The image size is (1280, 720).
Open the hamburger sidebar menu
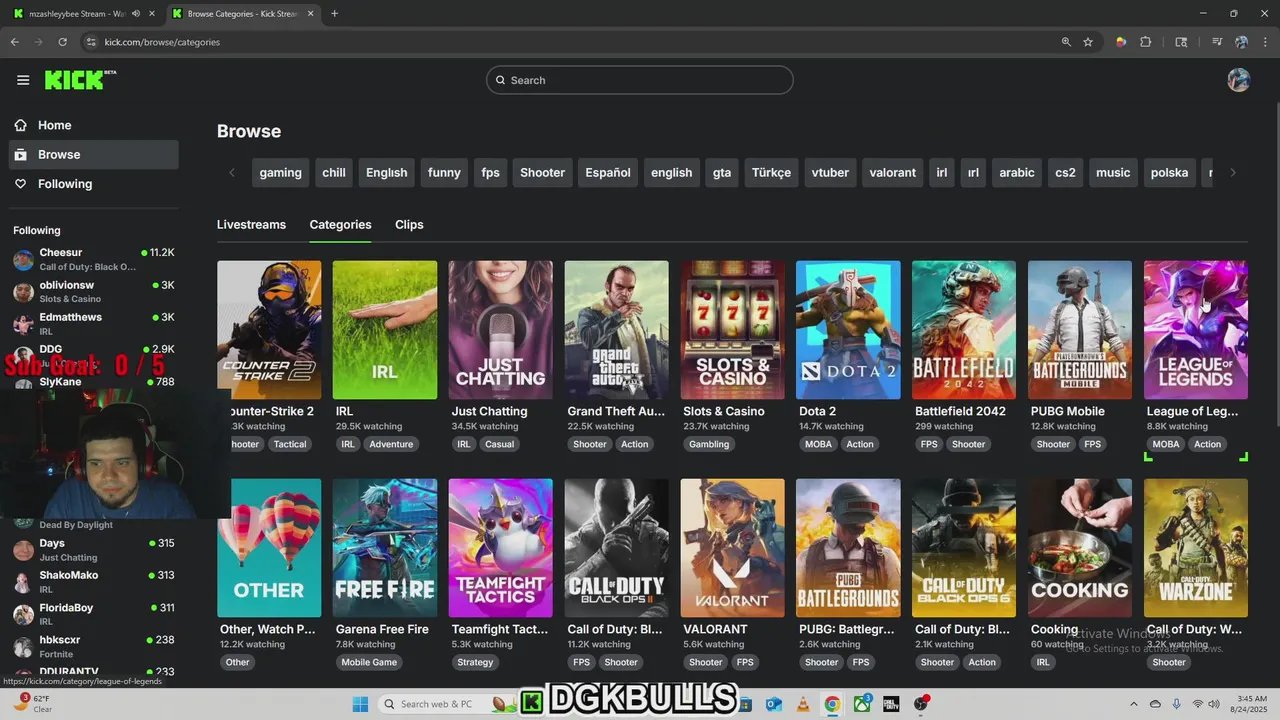tap(23, 80)
